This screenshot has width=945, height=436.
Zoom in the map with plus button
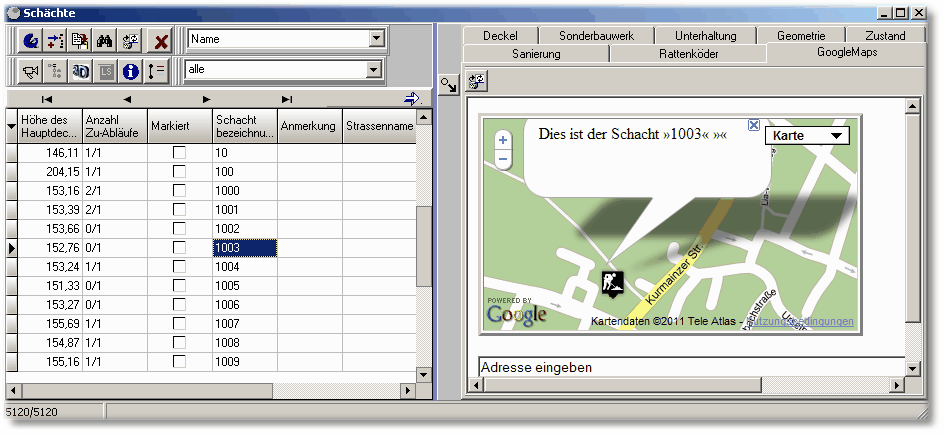point(503,140)
